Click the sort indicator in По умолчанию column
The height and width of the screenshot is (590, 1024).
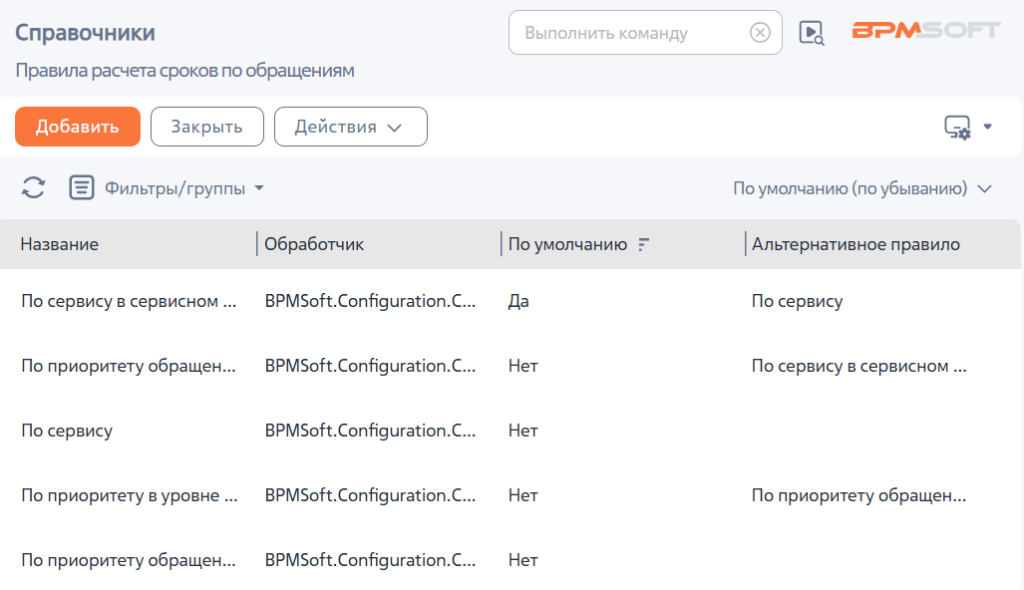click(643, 244)
